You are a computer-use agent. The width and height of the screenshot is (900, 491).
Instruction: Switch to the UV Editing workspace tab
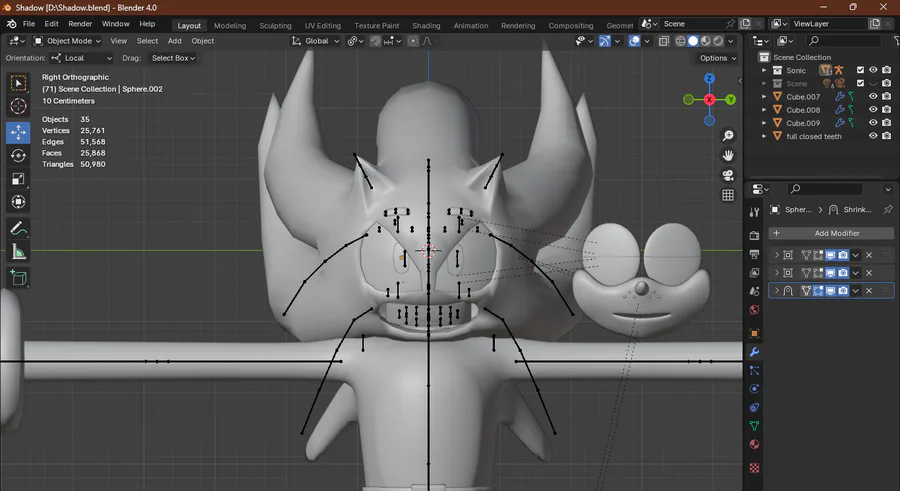tap(323, 25)
